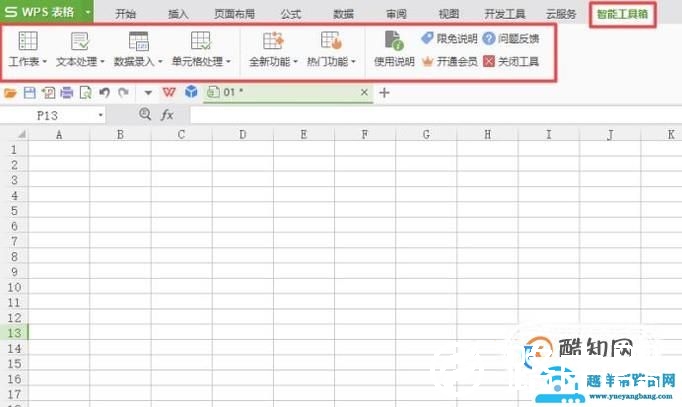The image size is (682, 407).
Task: Expand the WPS 表格 dropdown arrow
Action: [x=87, y=12]
